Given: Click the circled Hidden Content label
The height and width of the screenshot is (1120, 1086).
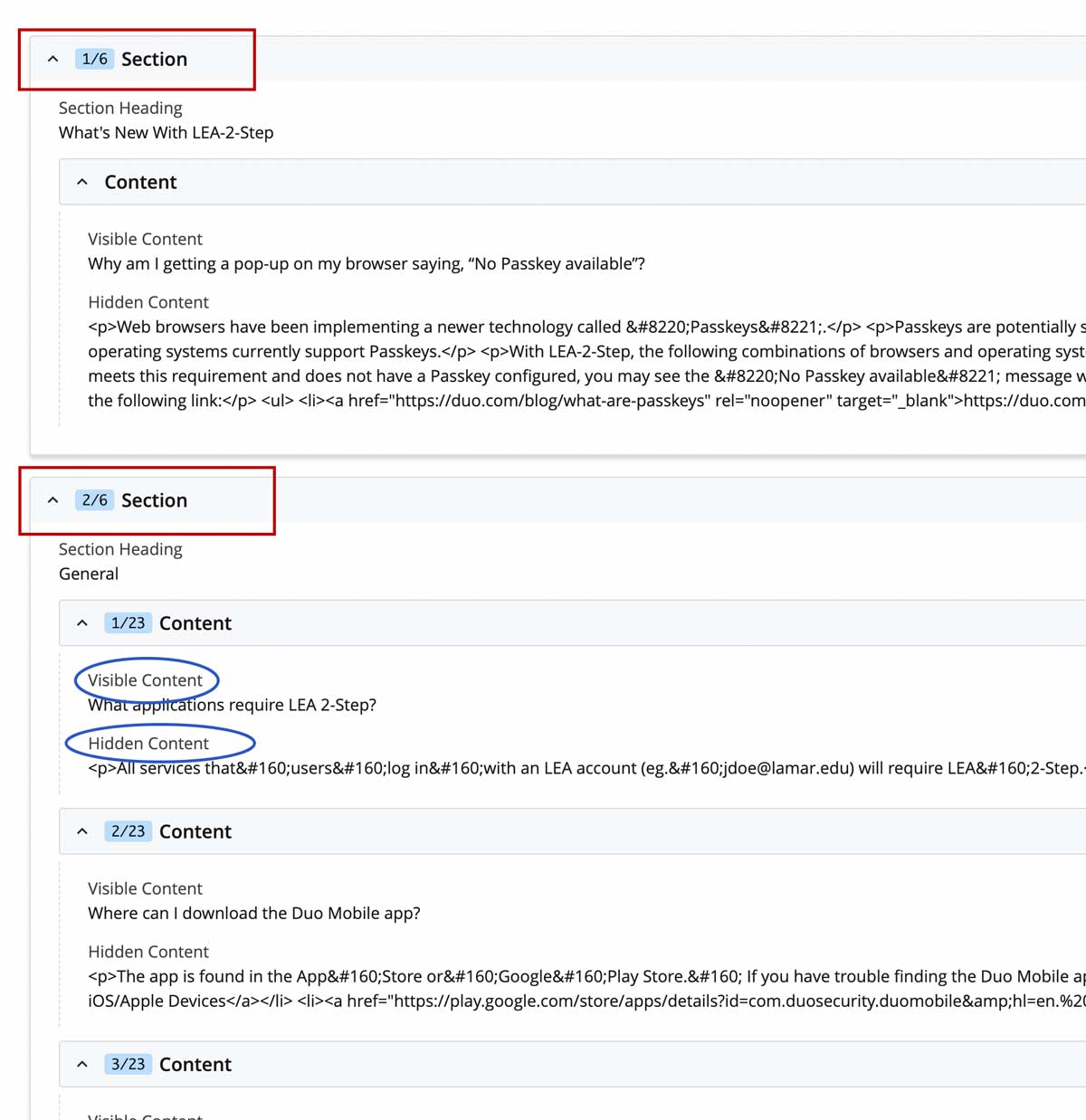Looking at the screenshot, I should (148, 744).
